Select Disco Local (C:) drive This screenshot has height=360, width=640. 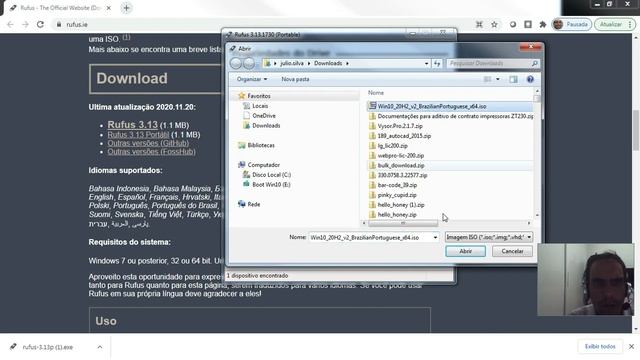click(271, 174)
